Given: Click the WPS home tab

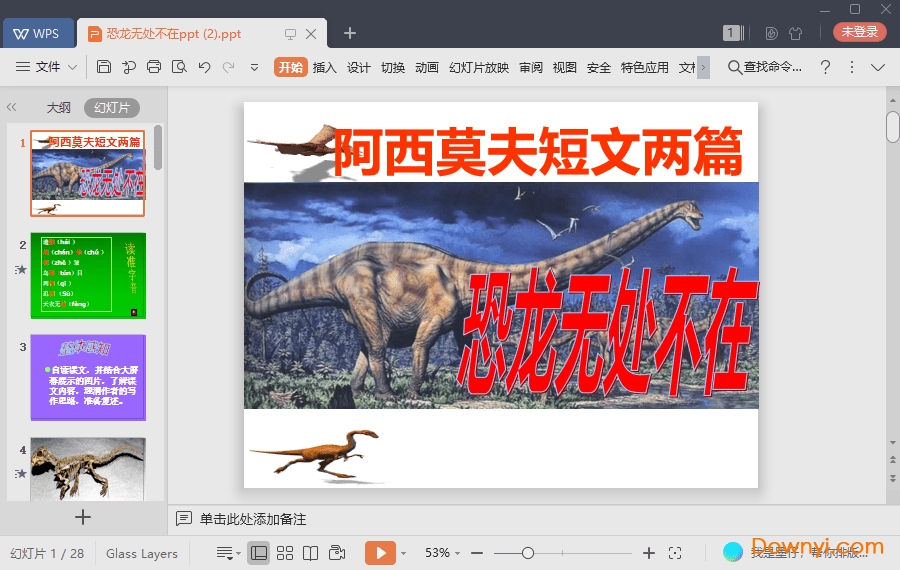Looking at the screenshot, I should (38, 33).
